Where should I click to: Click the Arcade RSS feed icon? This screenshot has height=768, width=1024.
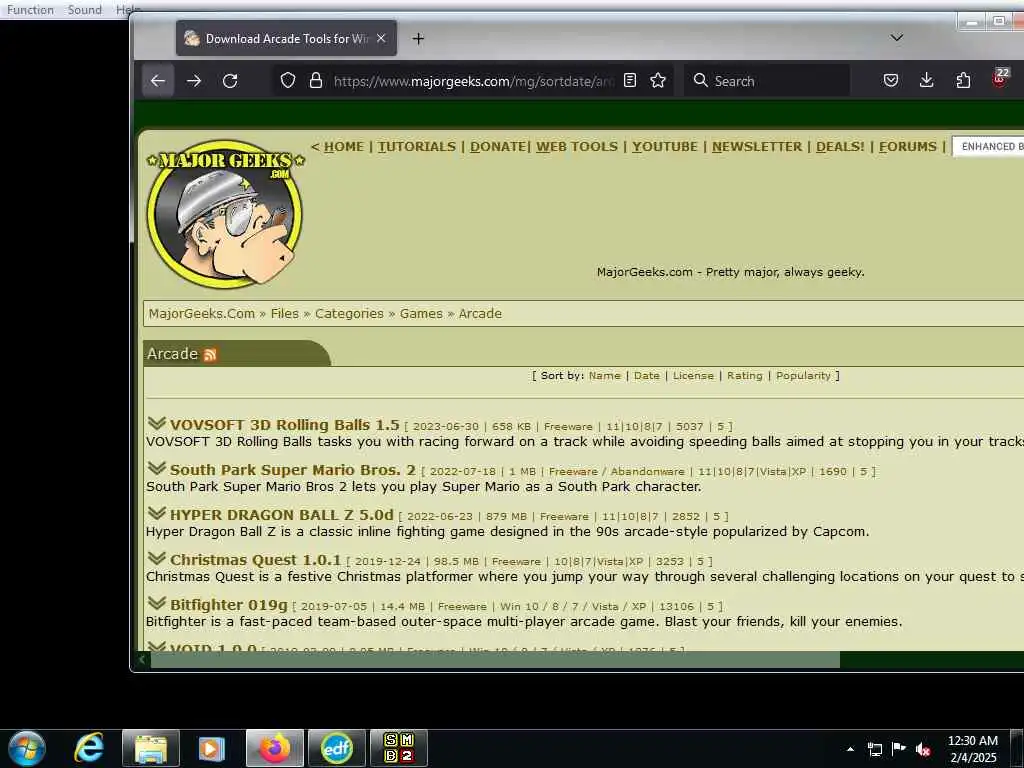[210, 355]
